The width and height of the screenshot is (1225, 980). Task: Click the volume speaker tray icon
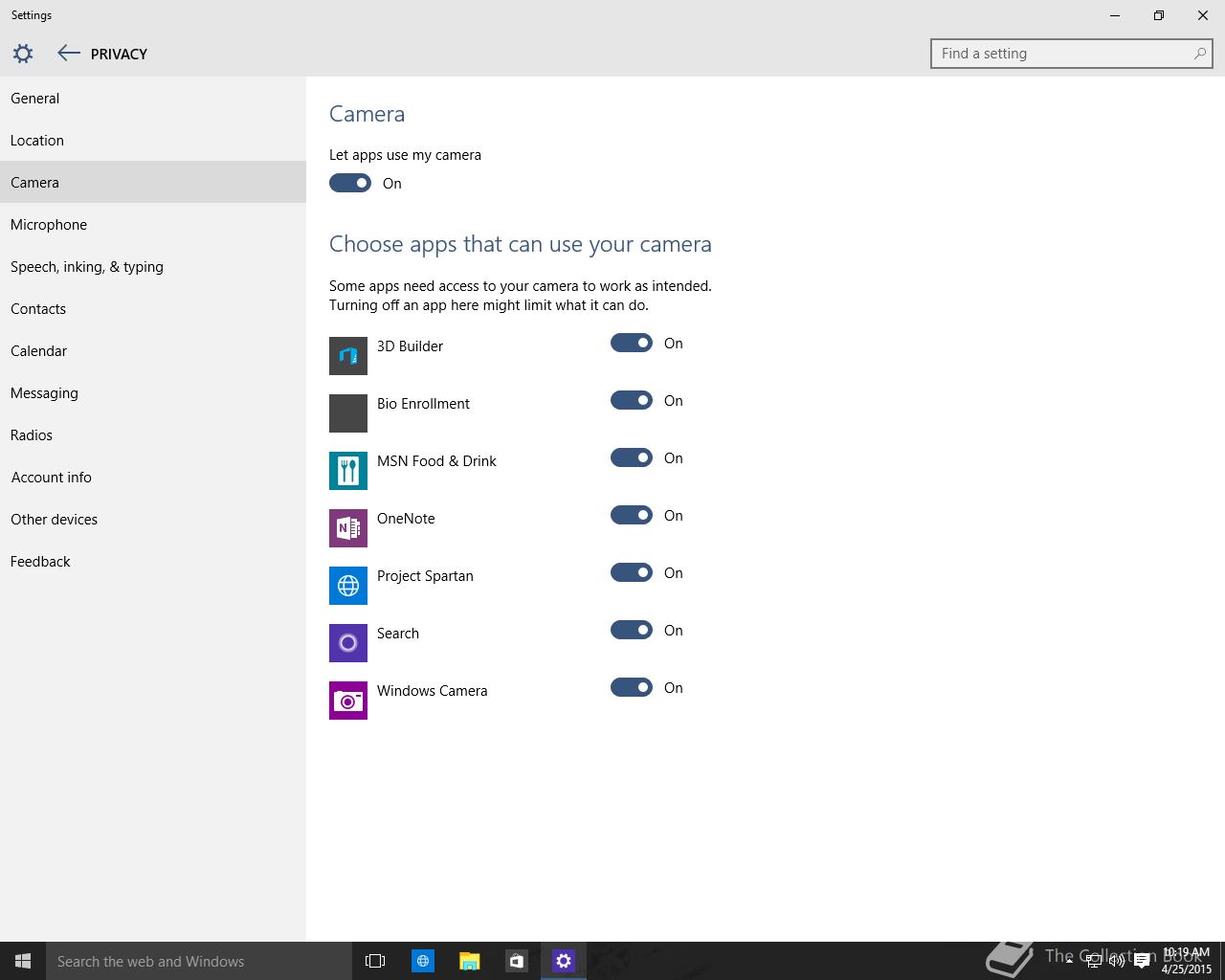click(1117, 962)
